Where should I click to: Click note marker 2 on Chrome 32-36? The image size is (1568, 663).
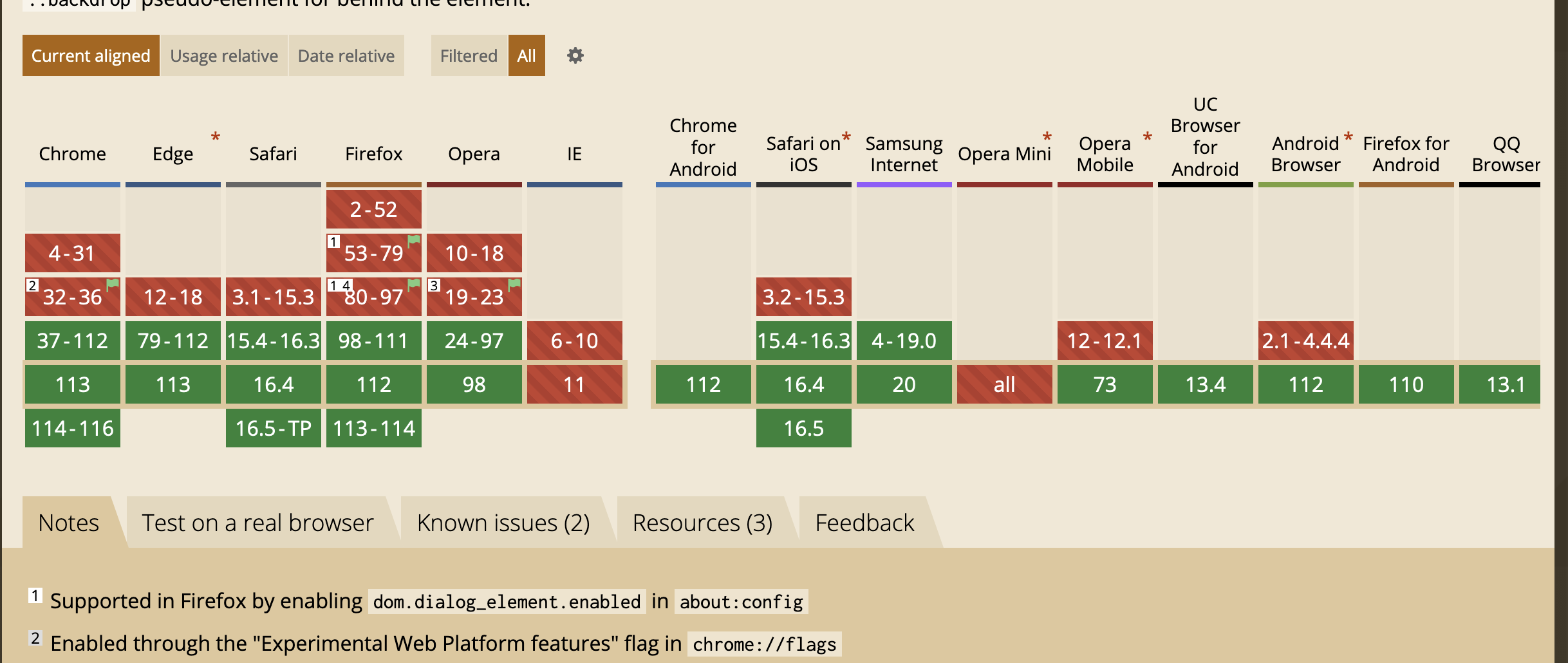pyautogui.click(x=33, y=285)
